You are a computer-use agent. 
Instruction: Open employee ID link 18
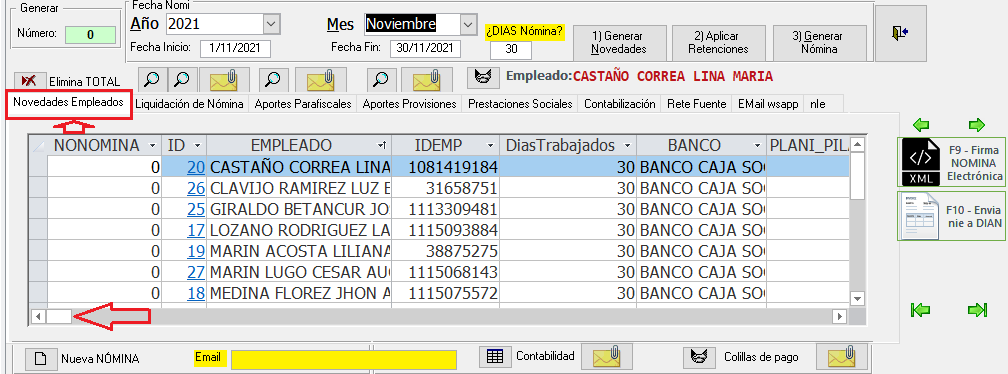(196, 293)
